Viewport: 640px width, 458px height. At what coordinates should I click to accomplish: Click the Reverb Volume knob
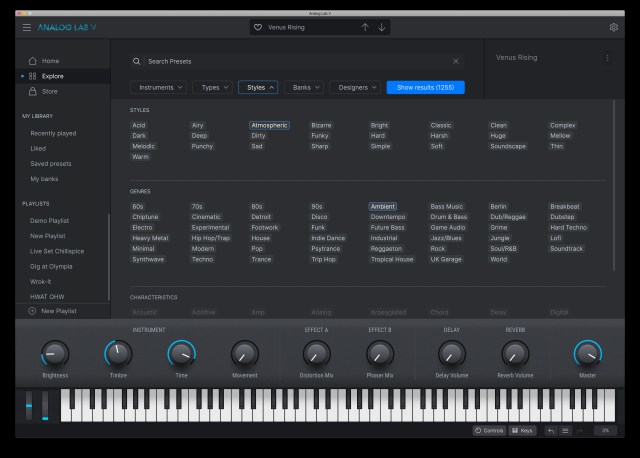tap(515, 354)
